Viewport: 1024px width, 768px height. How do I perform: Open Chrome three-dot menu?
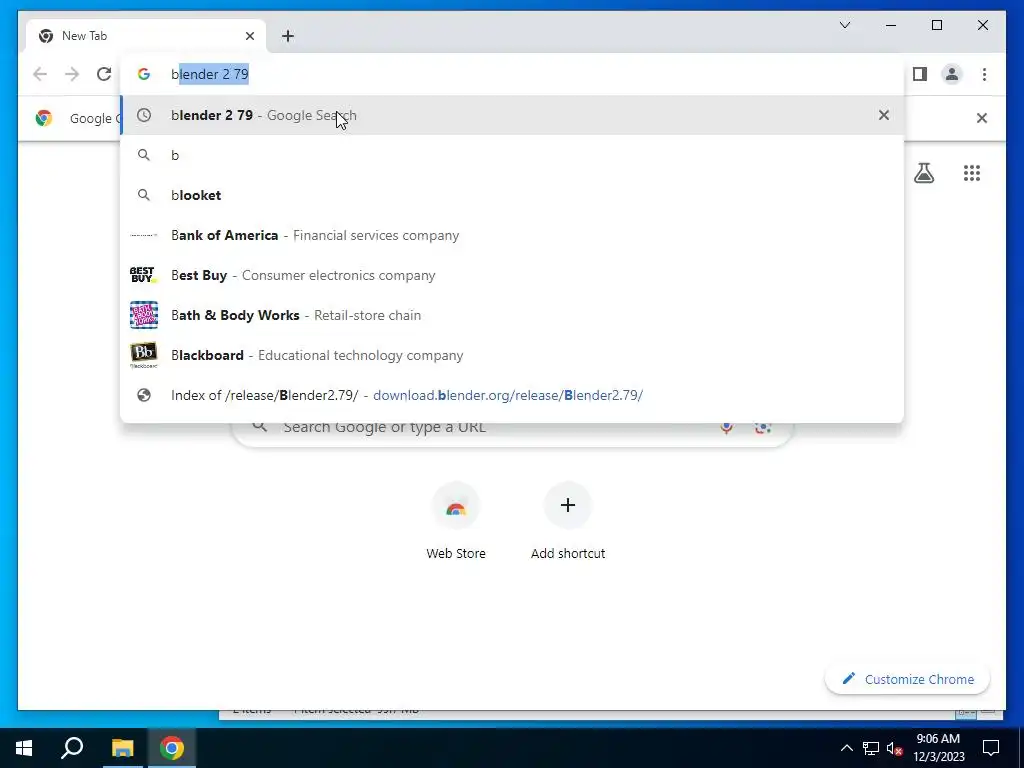point(984,74)
